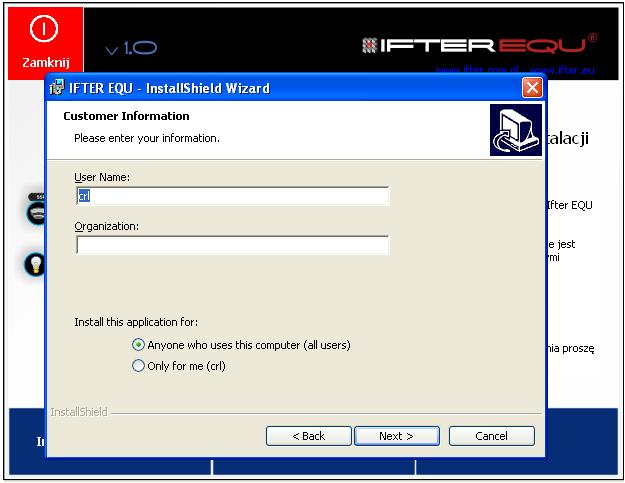Click the 'Please enter your information.' text
Image resolution: width=625 pixels, height=483 pixels.
tap(147, 138)
